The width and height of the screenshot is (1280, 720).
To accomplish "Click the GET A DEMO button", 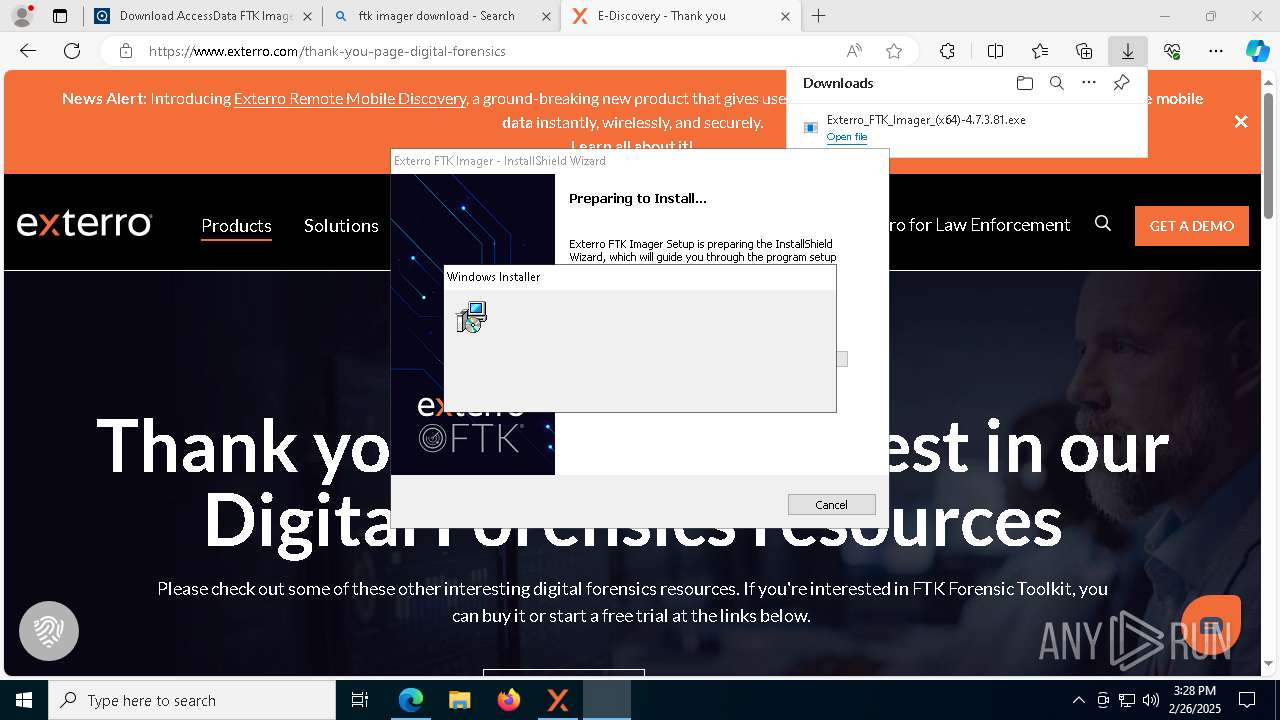I will tap(1192, 226).
